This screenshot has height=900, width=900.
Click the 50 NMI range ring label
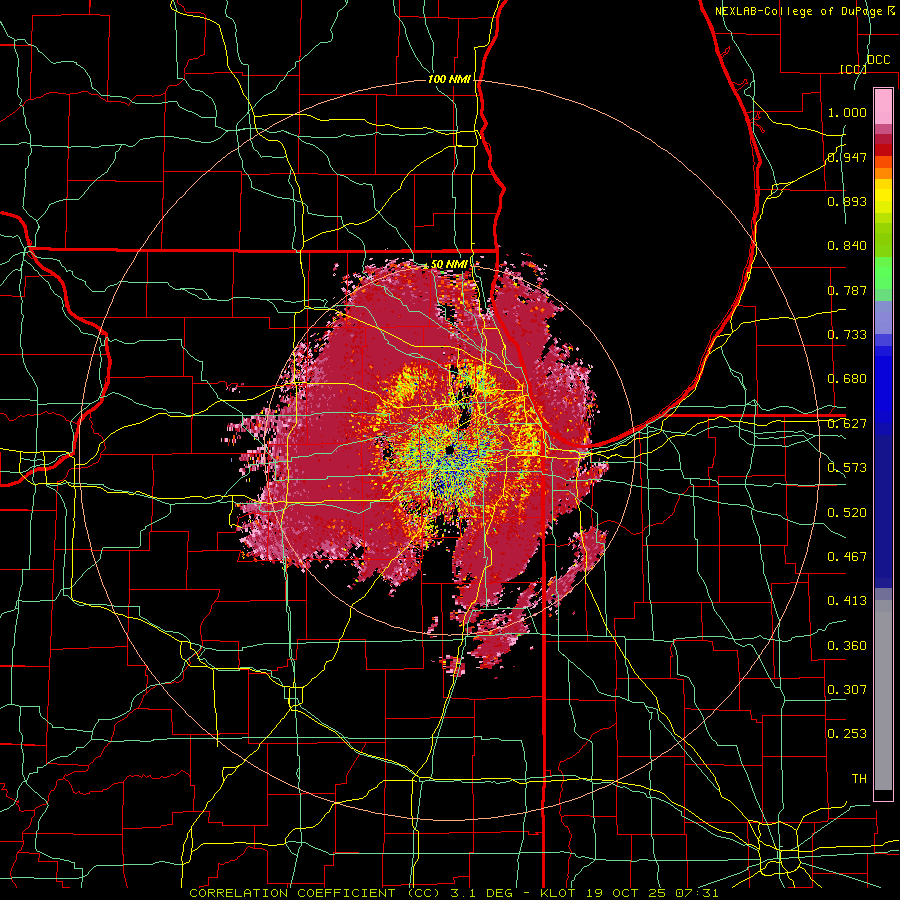[x=449, y=265]
